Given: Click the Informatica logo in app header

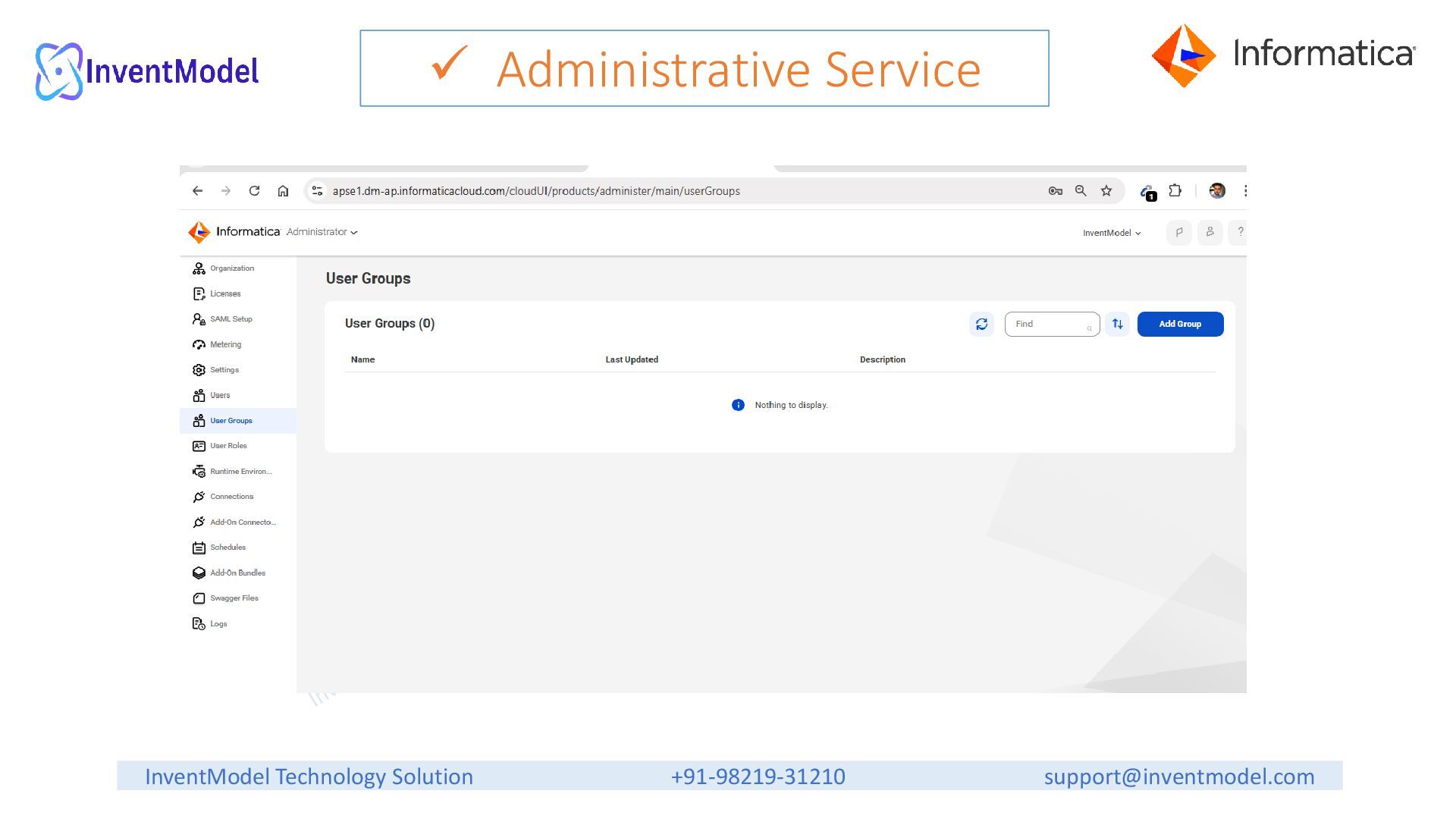Looking at the screenshot, I should [234, 232].
